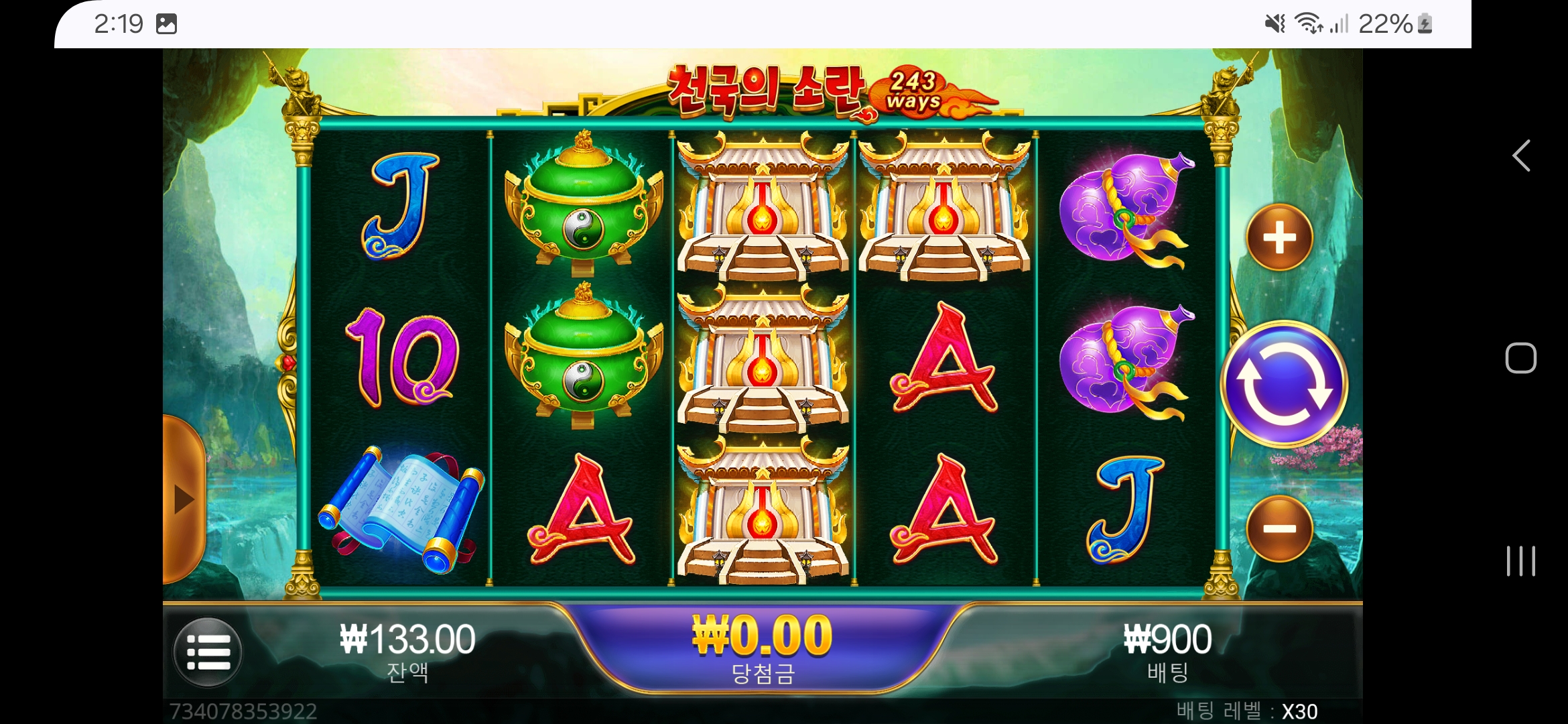Open the image notification icon in the status bar
Viewport: 1568px width, 724px height.
pos(166,24)
